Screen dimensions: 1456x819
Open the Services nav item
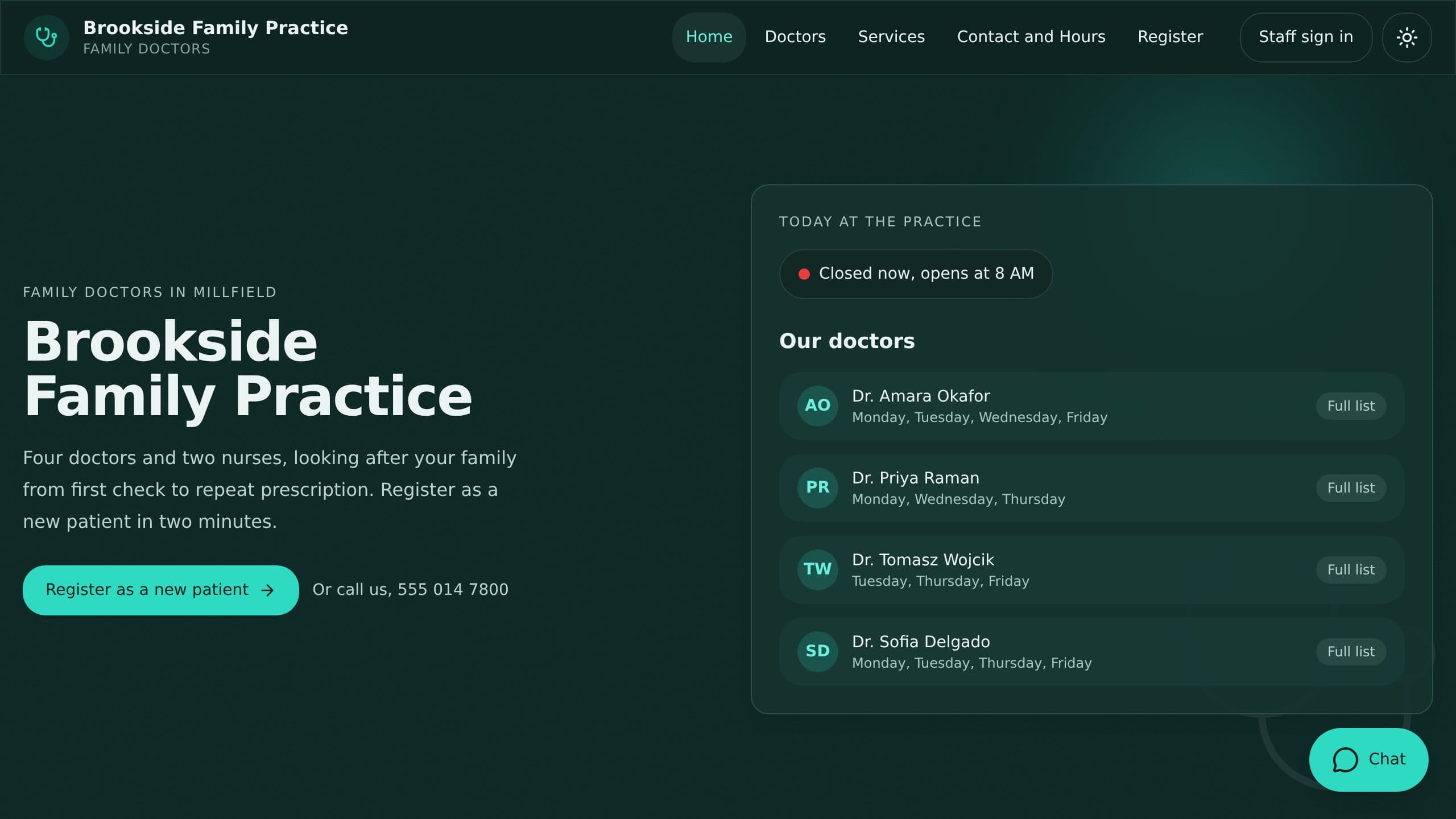pos(891,37)
